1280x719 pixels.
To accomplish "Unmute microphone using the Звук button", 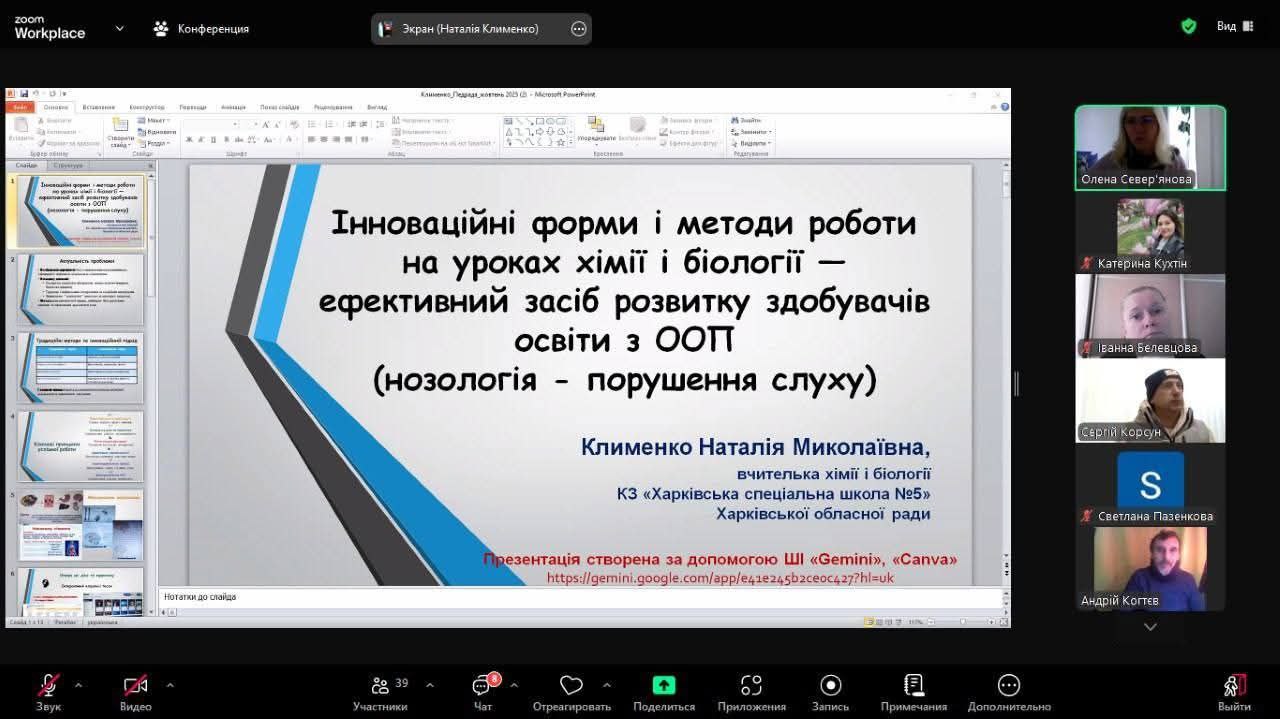I will [48, 686].
